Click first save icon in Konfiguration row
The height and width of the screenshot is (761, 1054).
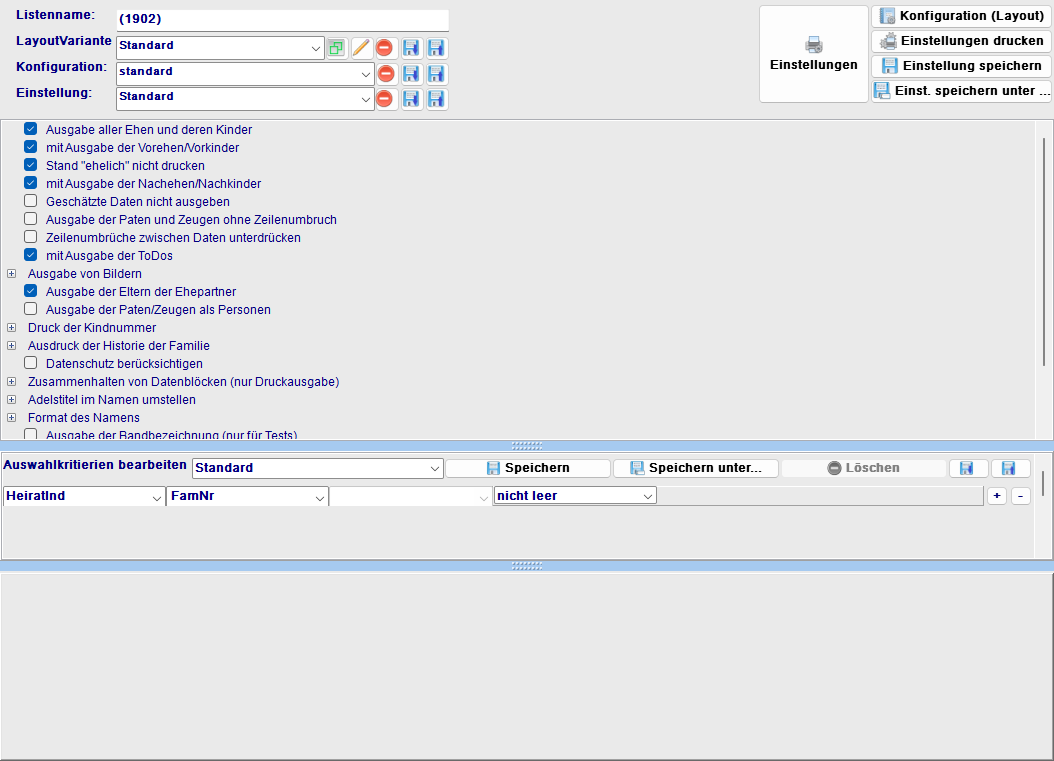411,74
